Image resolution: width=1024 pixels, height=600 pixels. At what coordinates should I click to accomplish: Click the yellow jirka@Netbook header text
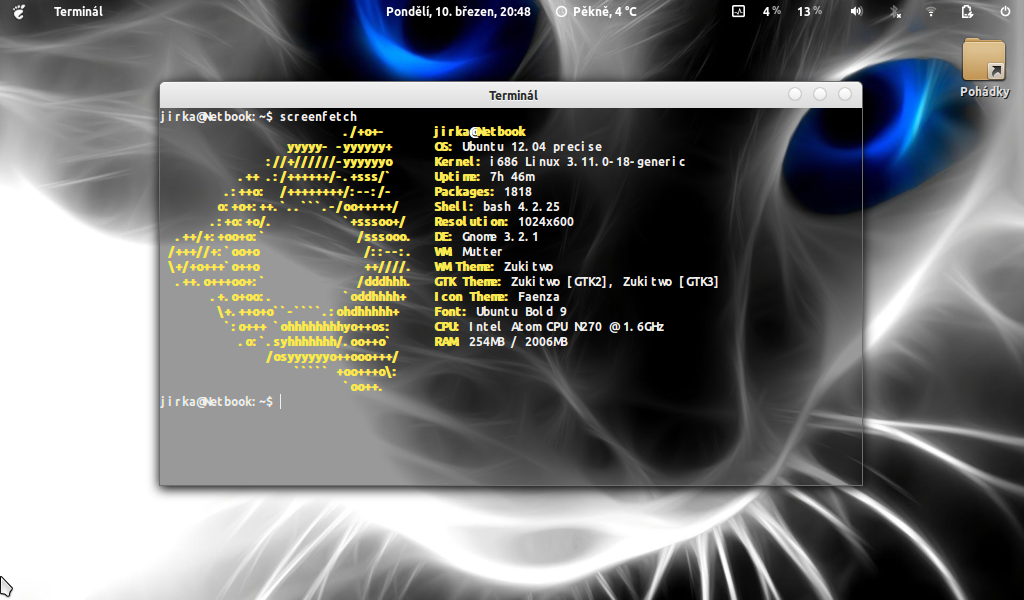point(479,132)
